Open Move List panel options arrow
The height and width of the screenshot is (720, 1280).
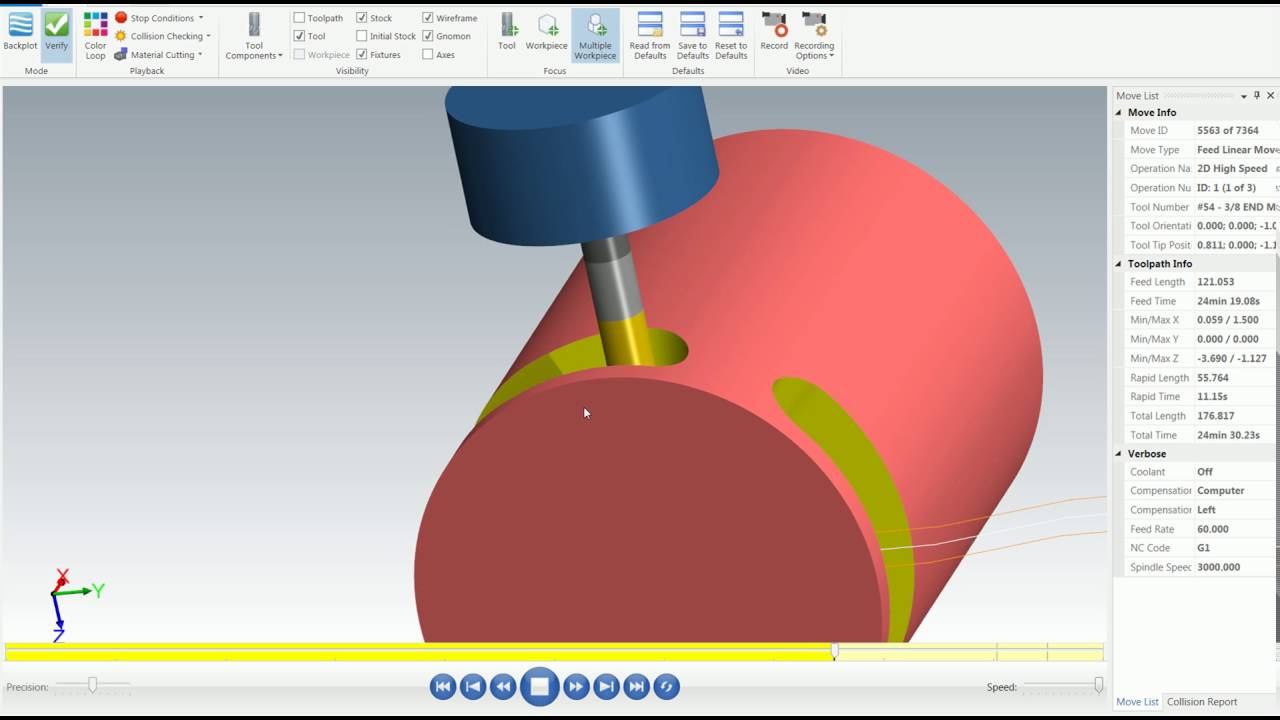tap(1244, 96)
